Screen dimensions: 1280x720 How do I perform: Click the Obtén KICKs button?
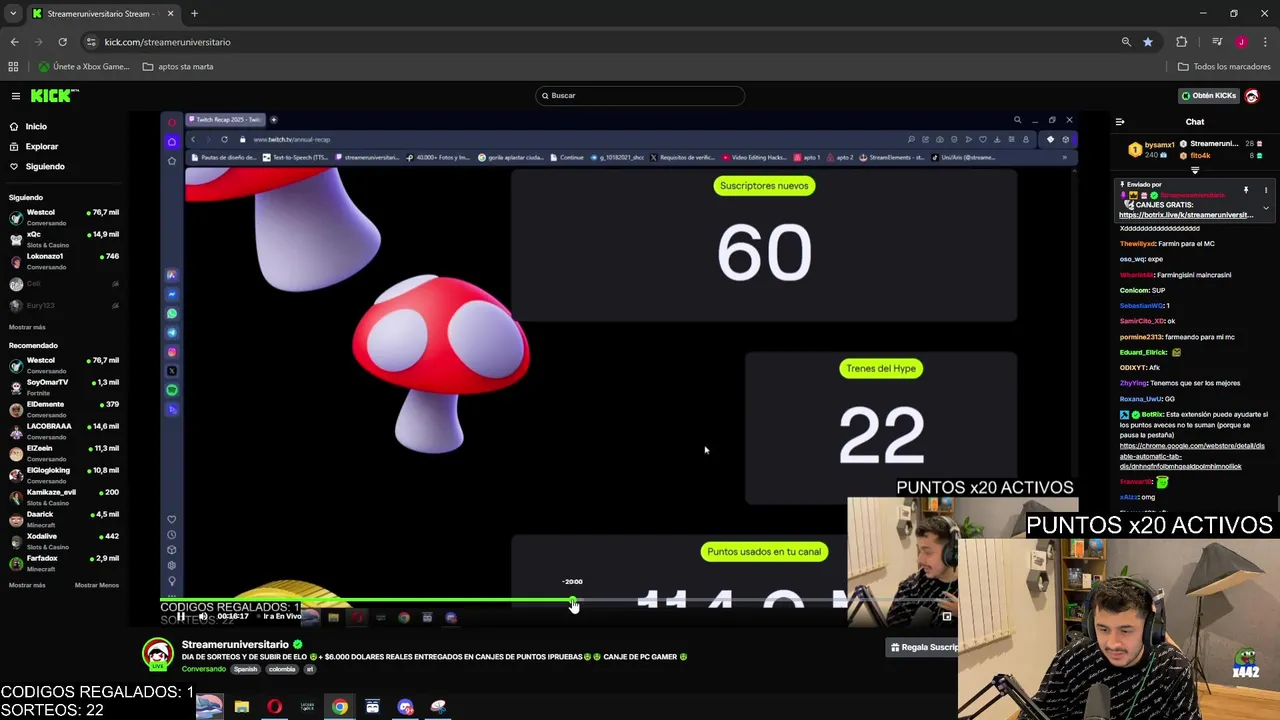tap(1209, 95)
